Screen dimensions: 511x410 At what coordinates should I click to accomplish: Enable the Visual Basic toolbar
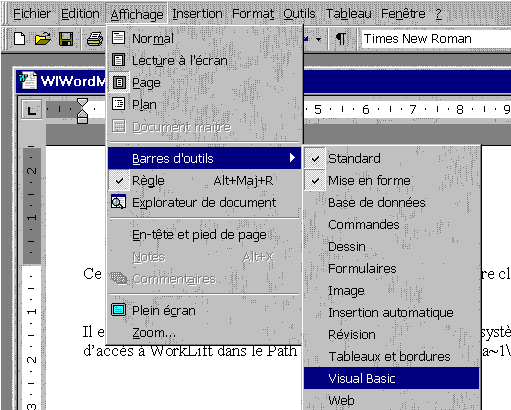(x=392, y=379)
